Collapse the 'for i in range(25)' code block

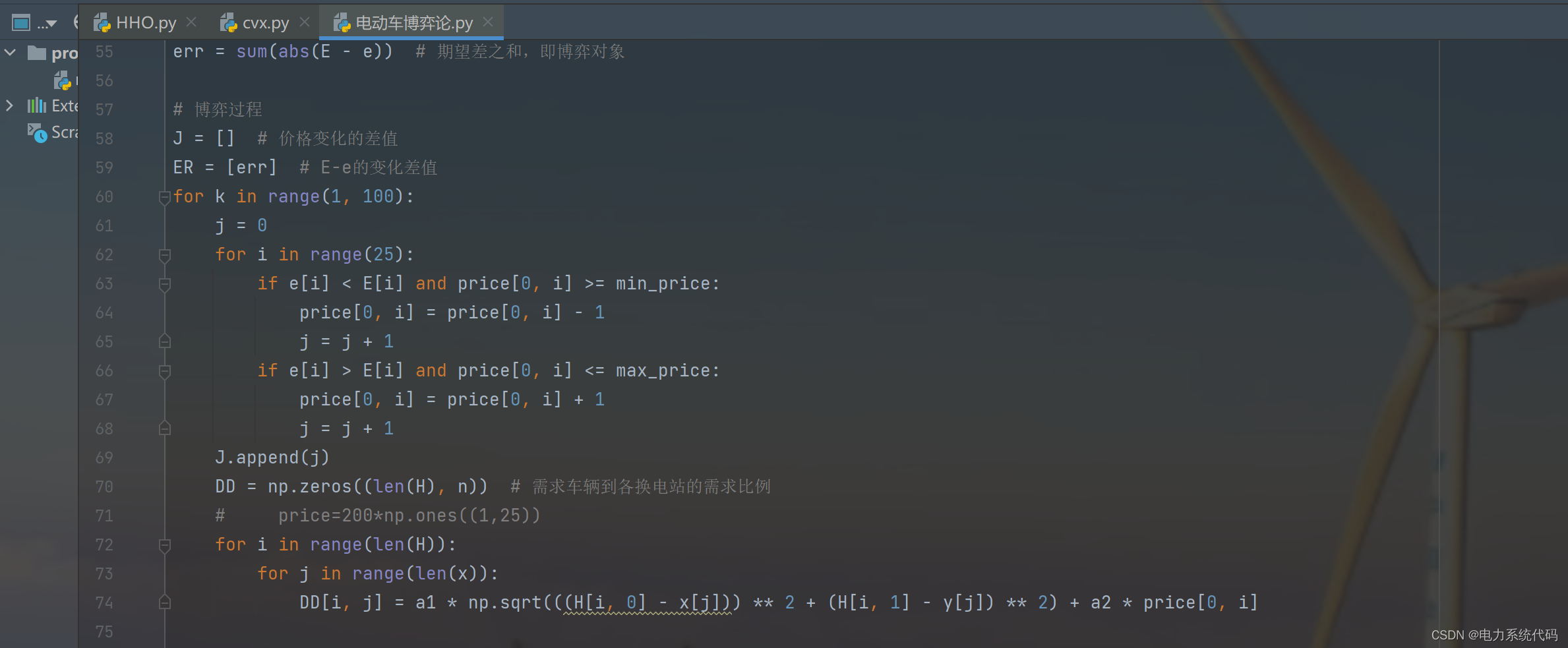pyautogui.click(x=165, y=254)
